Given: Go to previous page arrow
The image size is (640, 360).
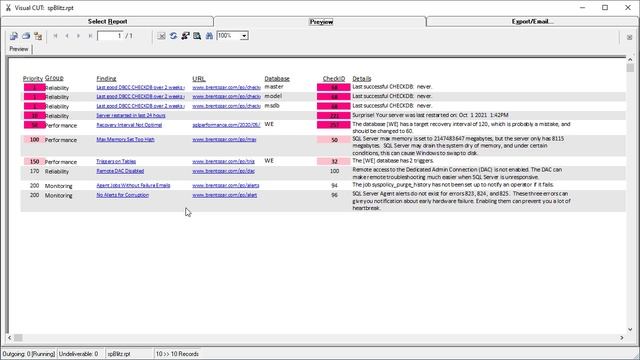Looking at the screenshot, I should pyautogui.click(x=67, y=36).
